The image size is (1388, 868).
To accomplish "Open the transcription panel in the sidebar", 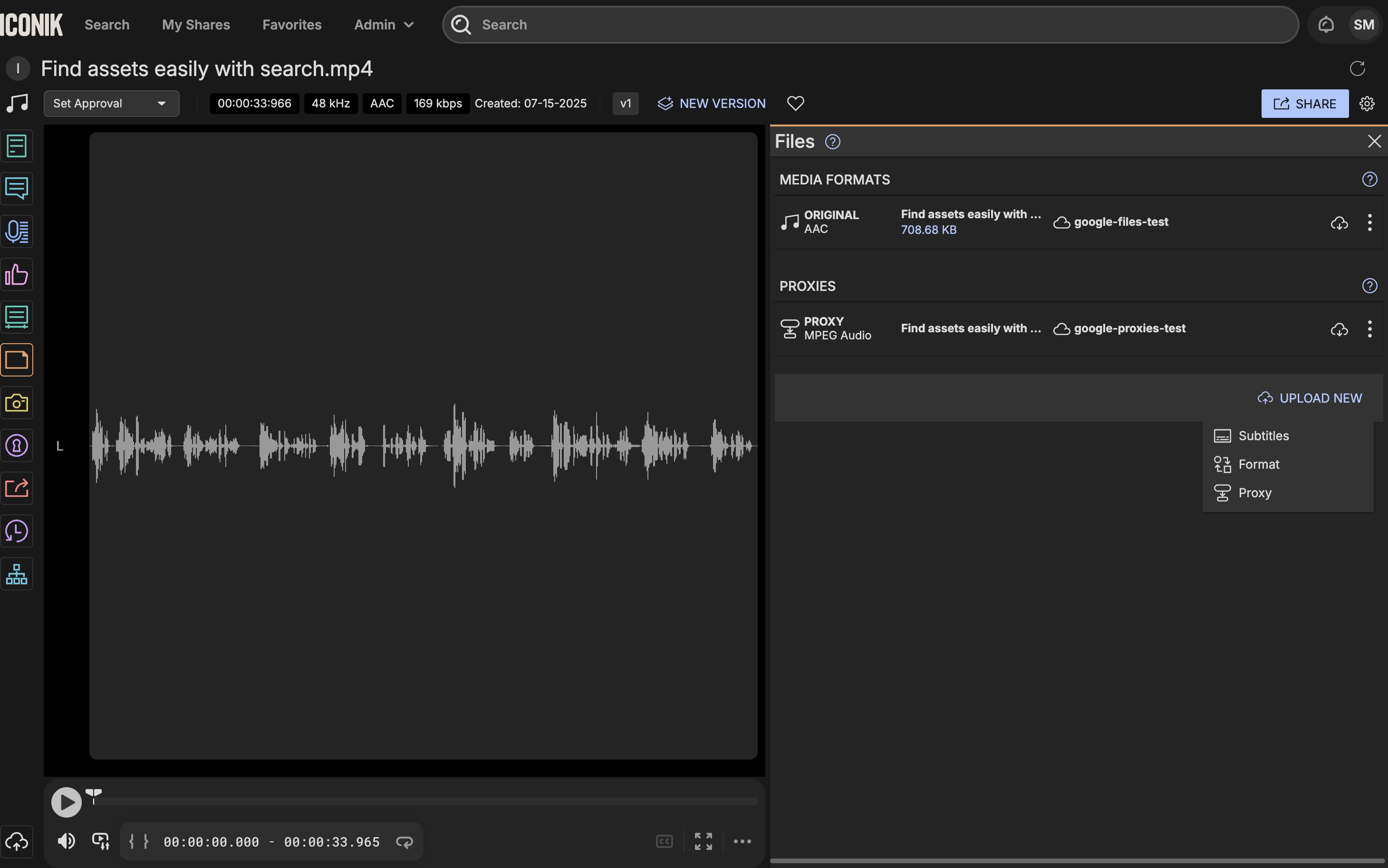I will (x=17, y=231).
